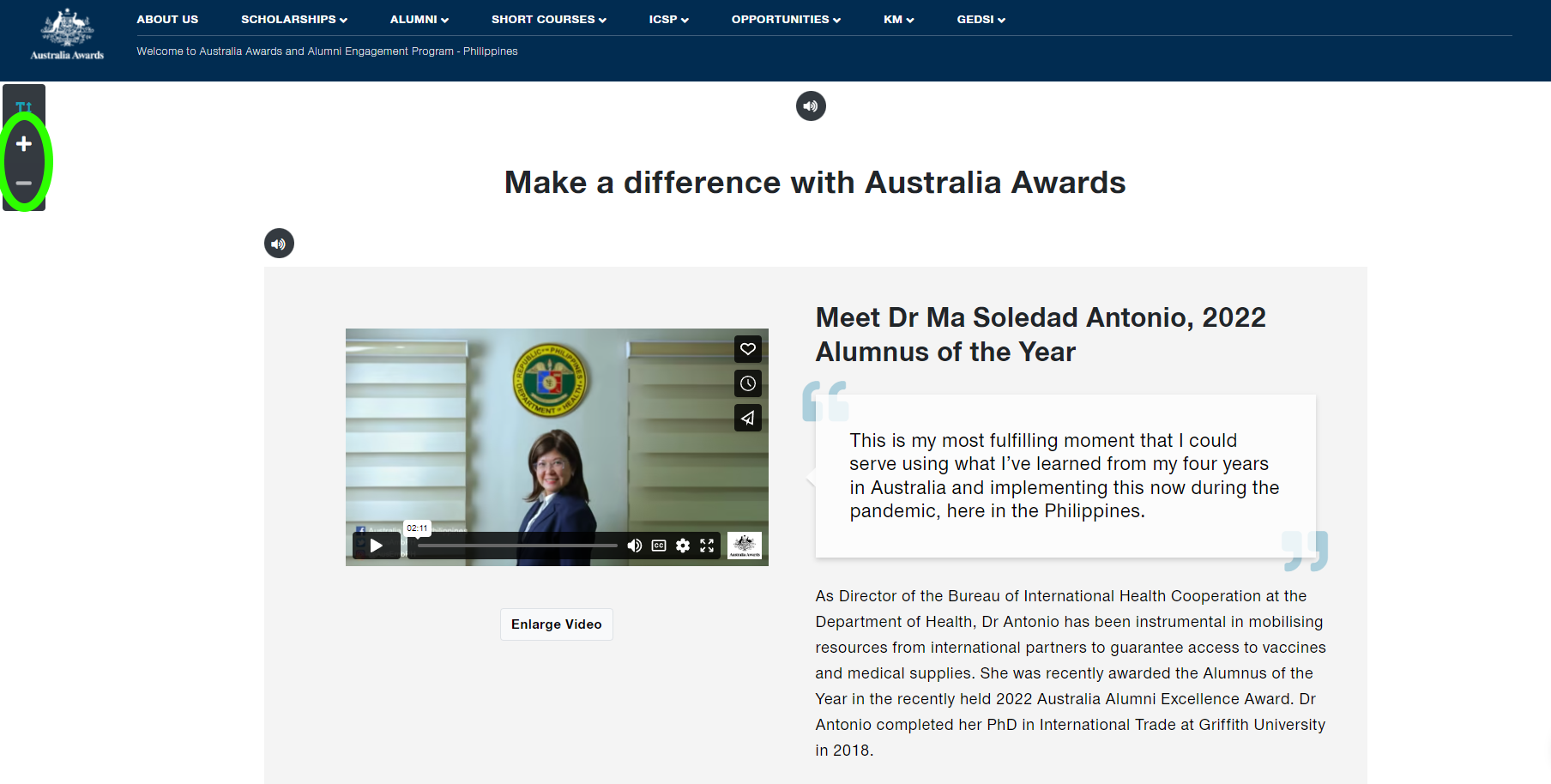
Task: Expand the ICSP dropdown
Action: (669, 19)
